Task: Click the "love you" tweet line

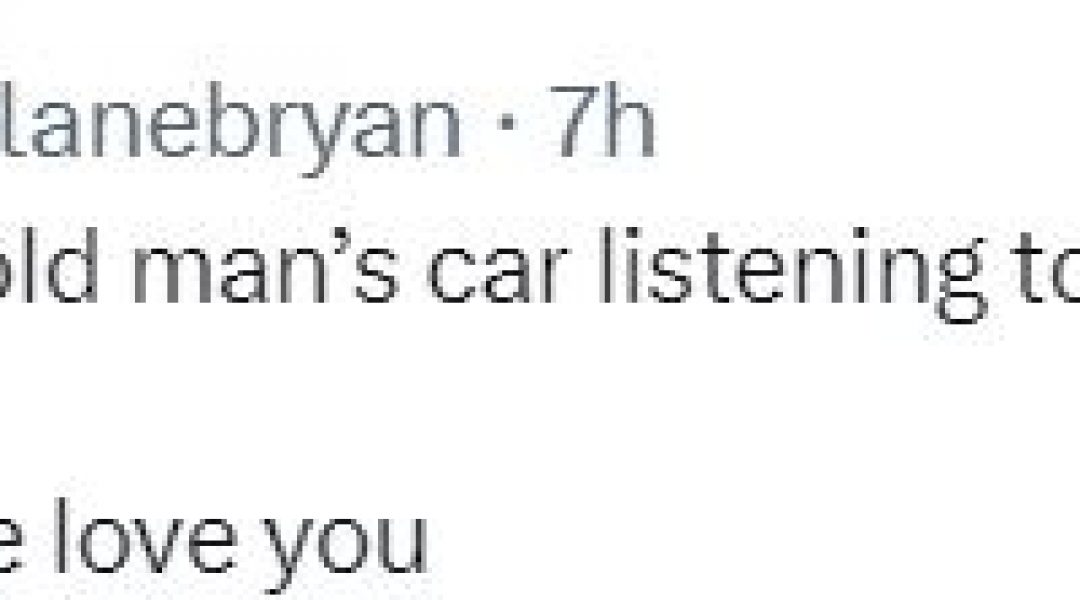Action: (x=214, y=544)
